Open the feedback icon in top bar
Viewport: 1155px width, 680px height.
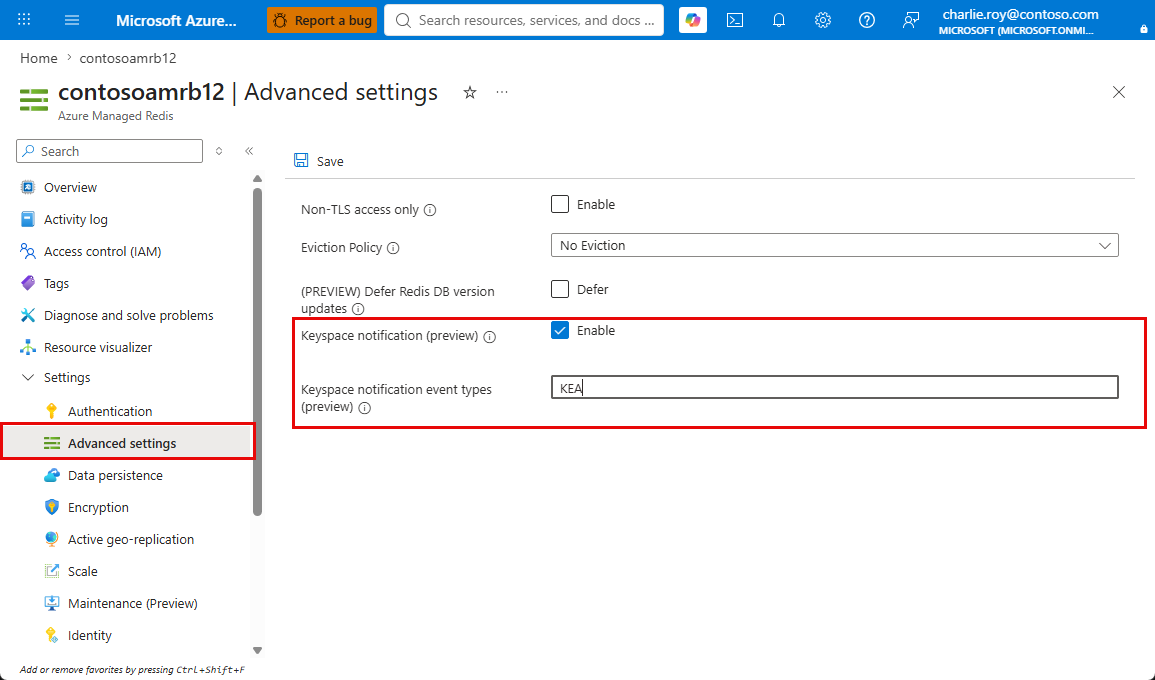point(910,20)
